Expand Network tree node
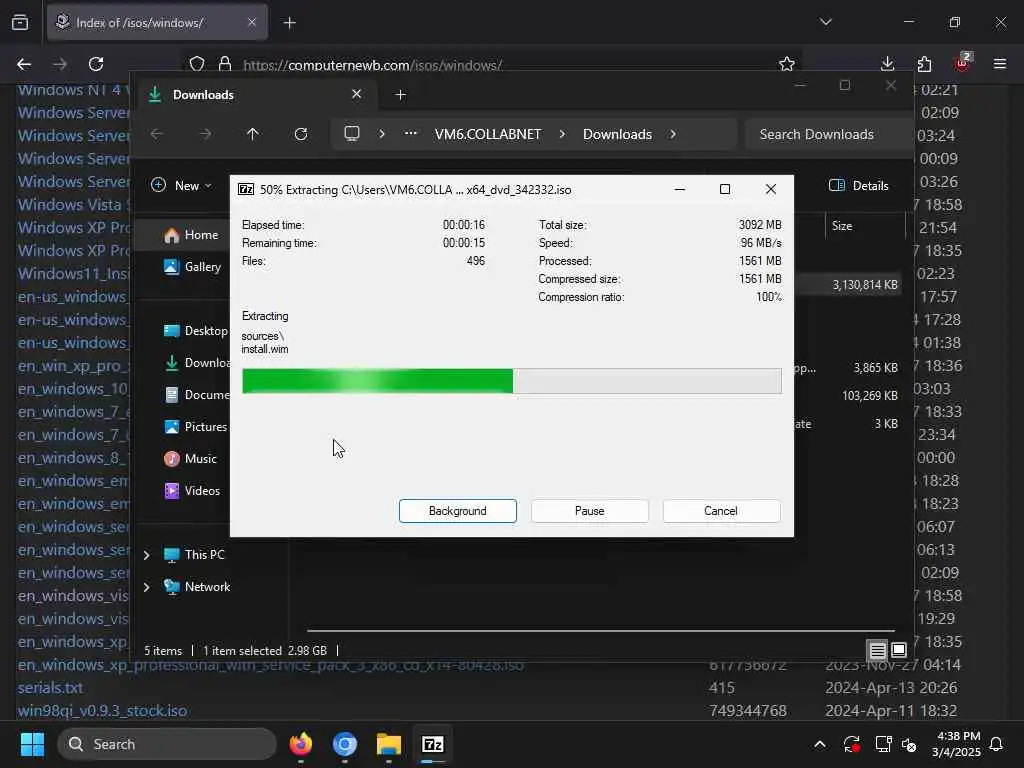1024x768 pixels. pos(147,587)
